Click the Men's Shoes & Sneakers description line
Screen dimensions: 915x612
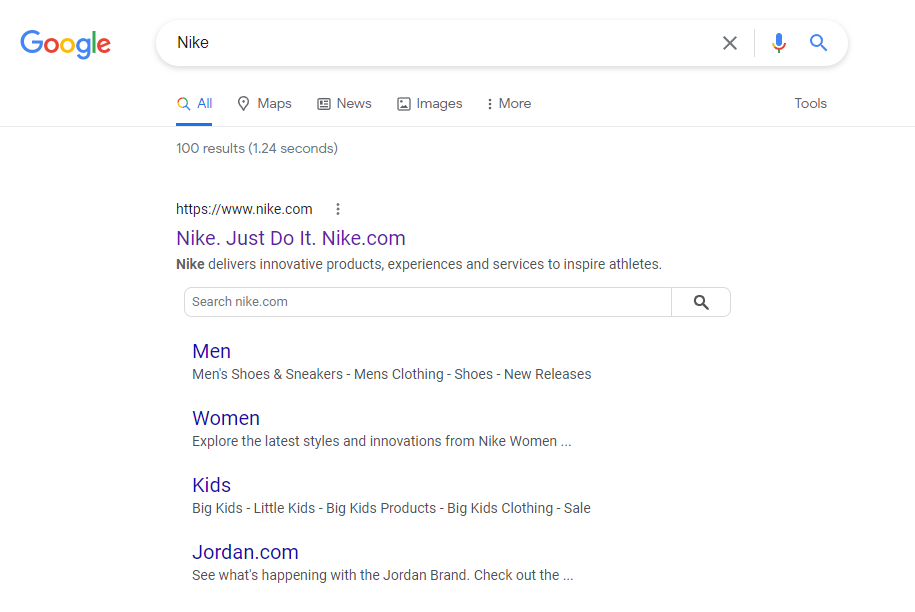(392, 374)
